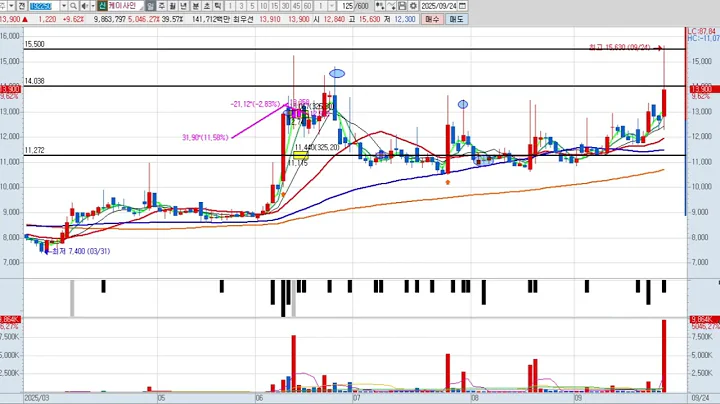Select the 틱 tick period

point(218,6)
